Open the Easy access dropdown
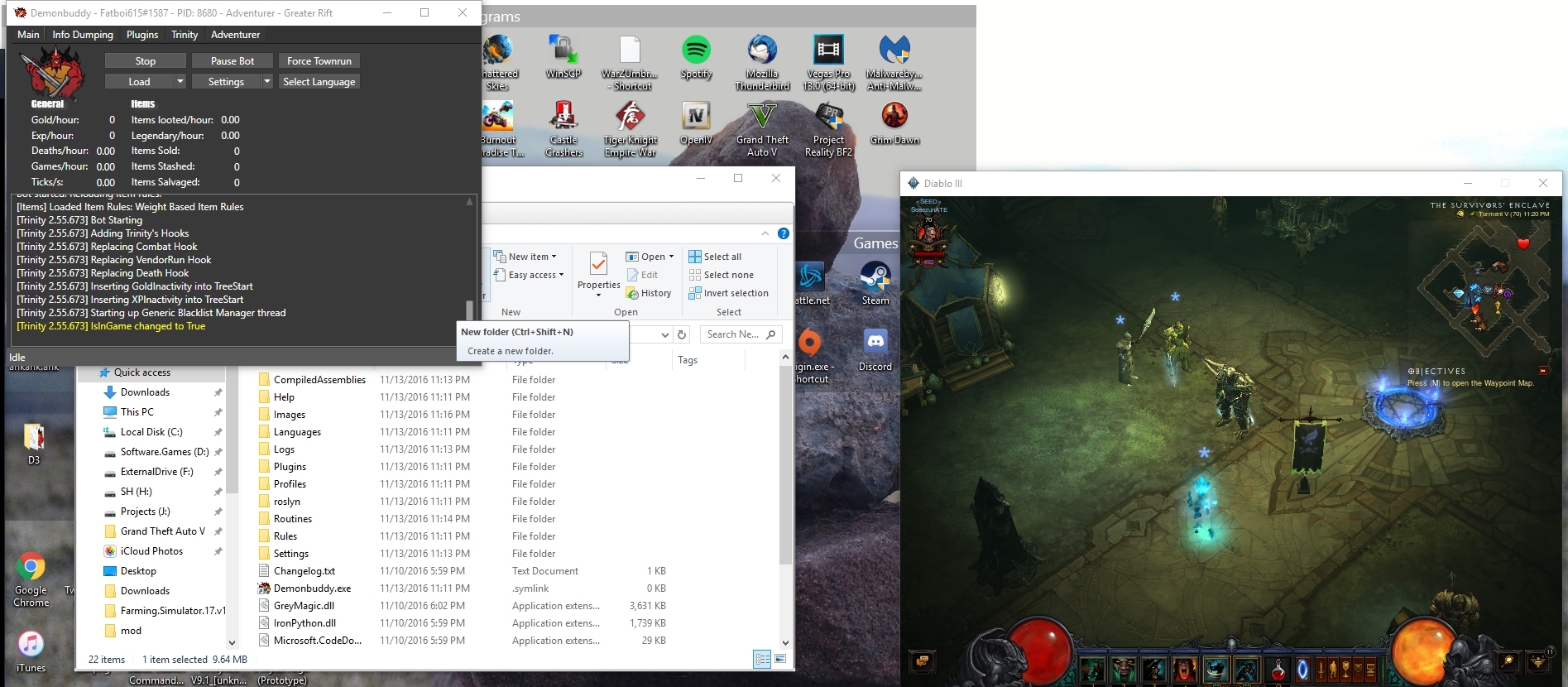Viewport: 1568px width, 687px height. tap(529, 275)
